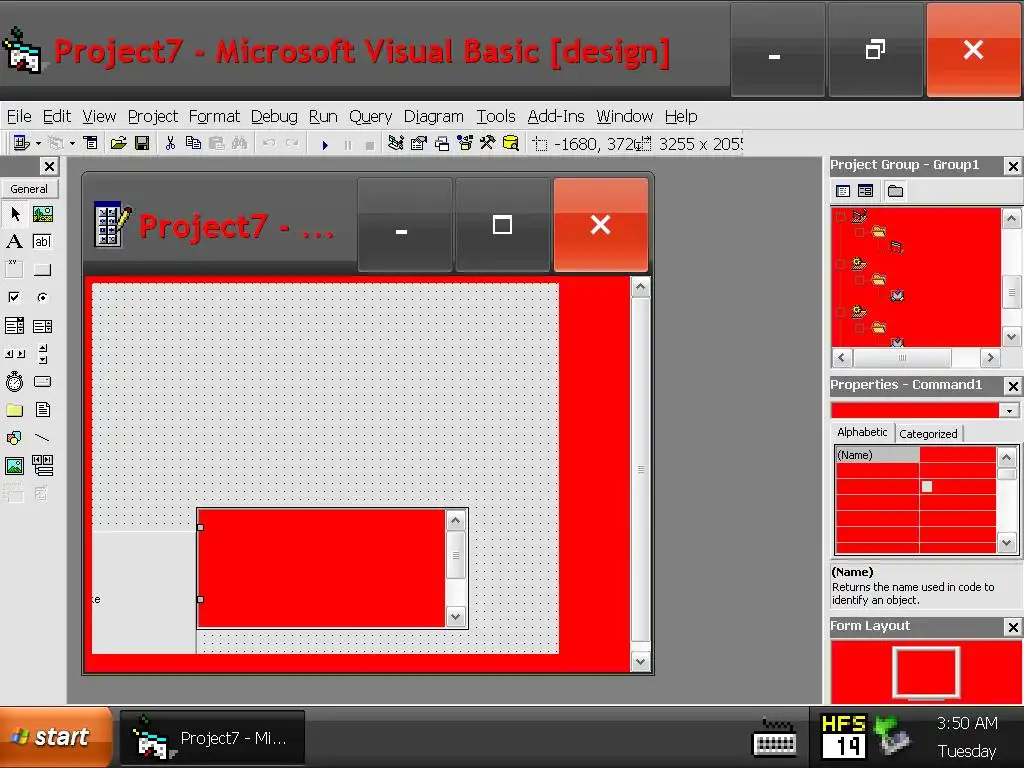
Task: Save the project with the floppy icon
Action: 142,143
